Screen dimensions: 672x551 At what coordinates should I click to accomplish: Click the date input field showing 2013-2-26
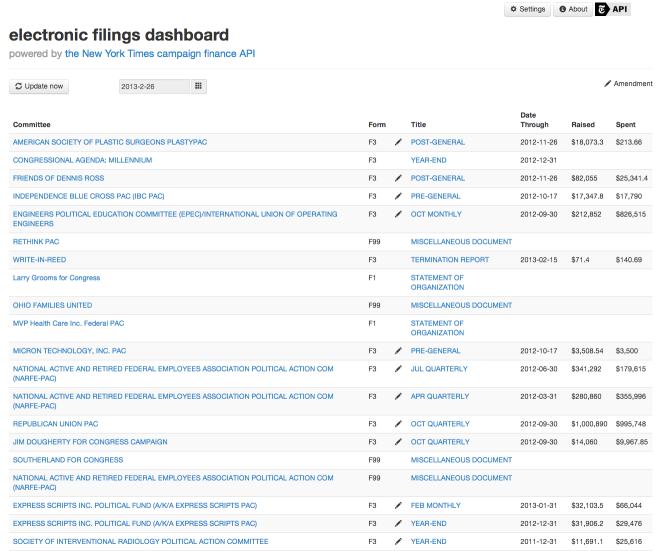pyautogui.click(x=153, y=87)
